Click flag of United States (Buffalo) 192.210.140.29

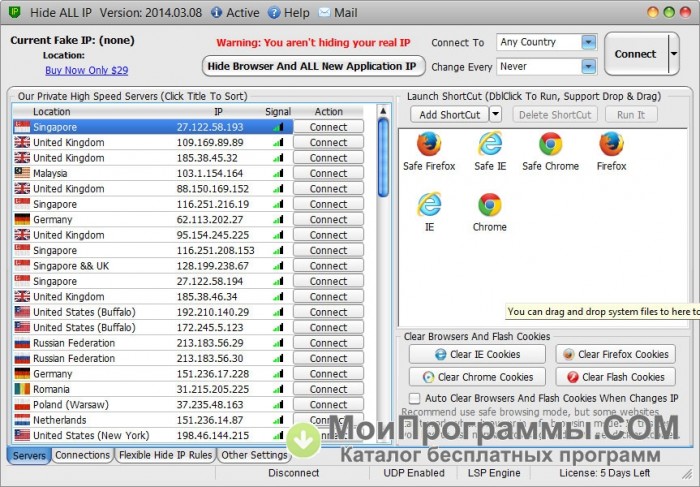pyautogui.click(x=22, y=312)
